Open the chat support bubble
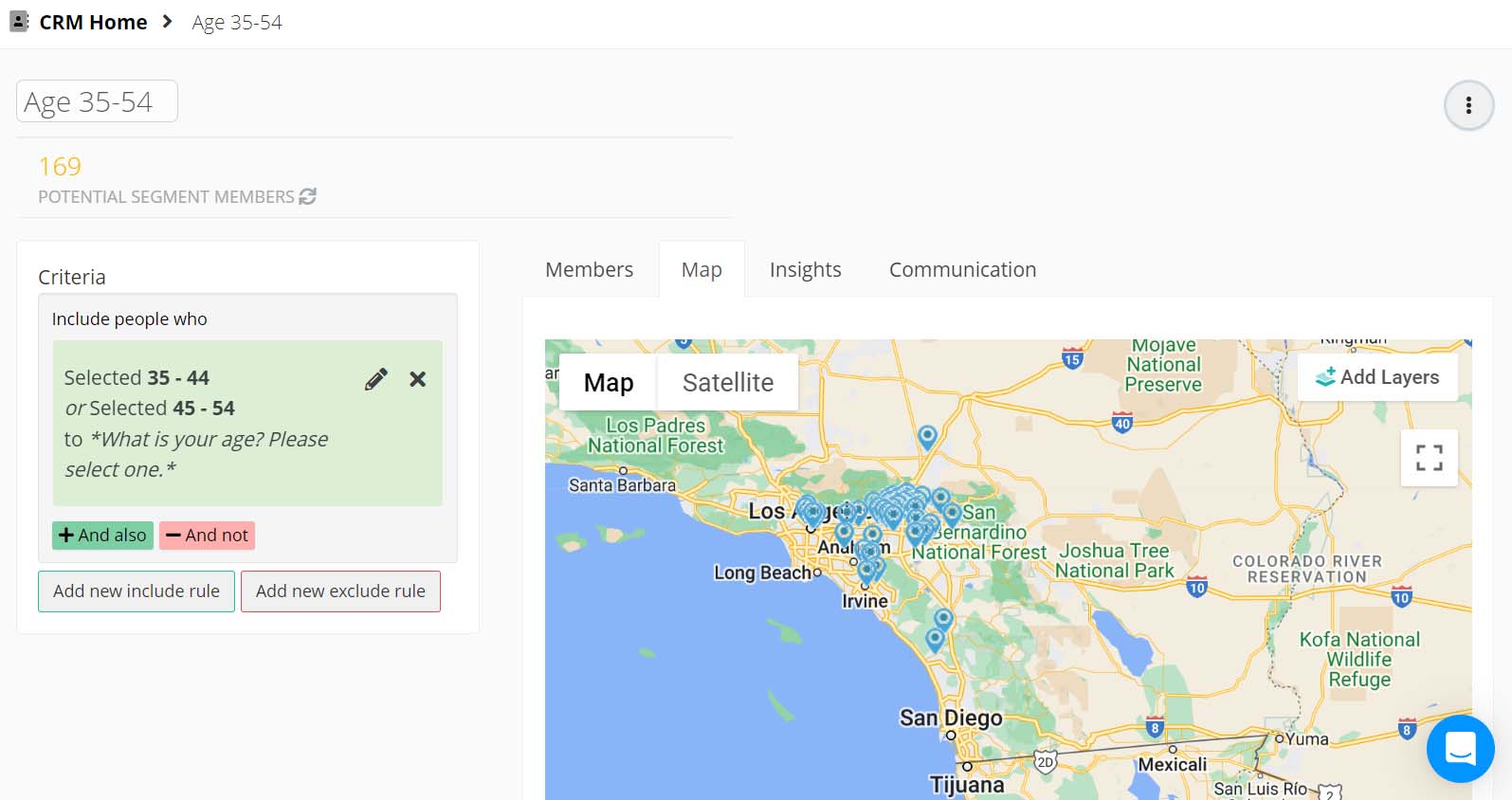Viewport: 1512px width, 800px height. (x=1460, y=748)
